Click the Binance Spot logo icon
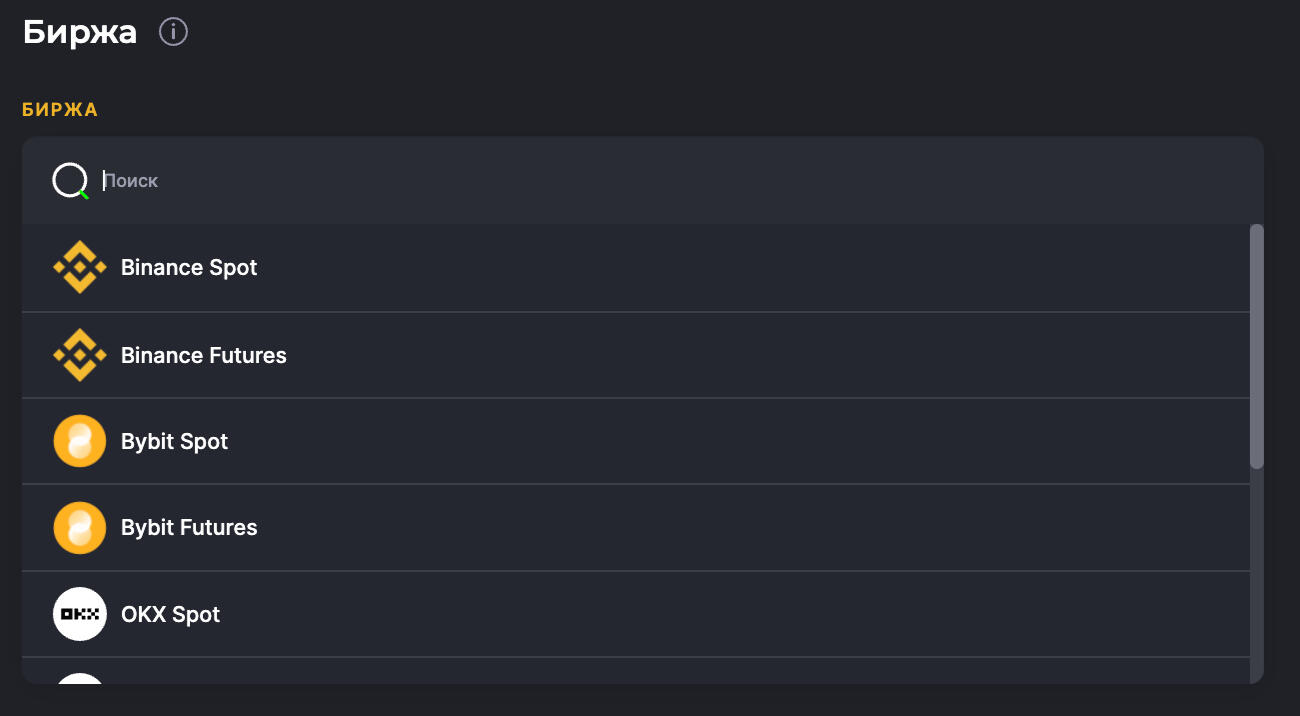 click(79, 268)
